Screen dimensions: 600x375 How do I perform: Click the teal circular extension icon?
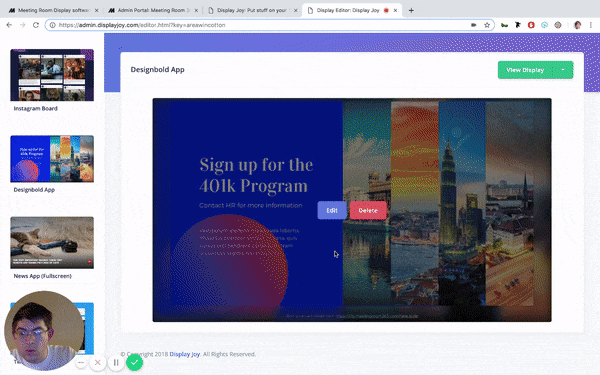point(545,25)
